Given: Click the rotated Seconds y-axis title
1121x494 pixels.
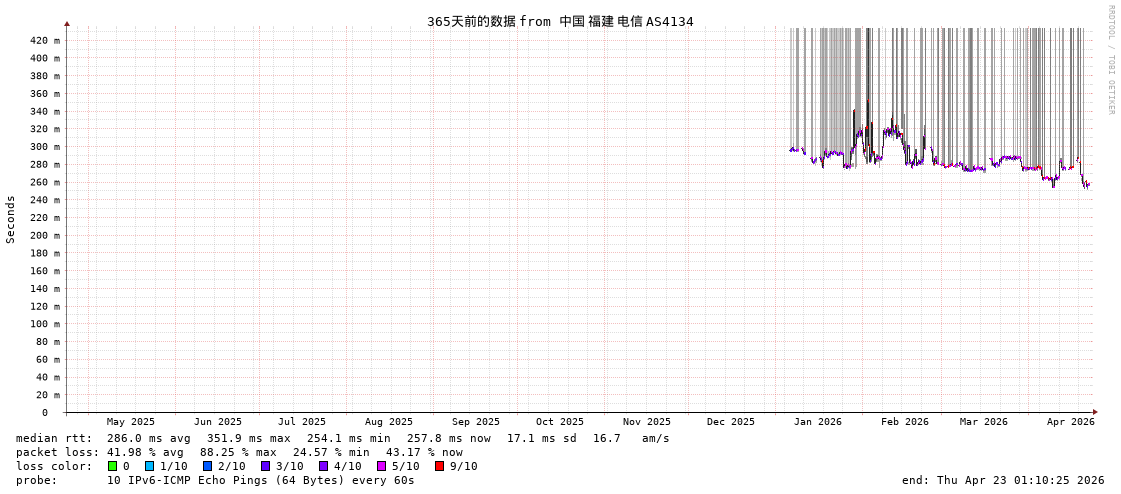Looking at the screenshot, I should [11, 219].
